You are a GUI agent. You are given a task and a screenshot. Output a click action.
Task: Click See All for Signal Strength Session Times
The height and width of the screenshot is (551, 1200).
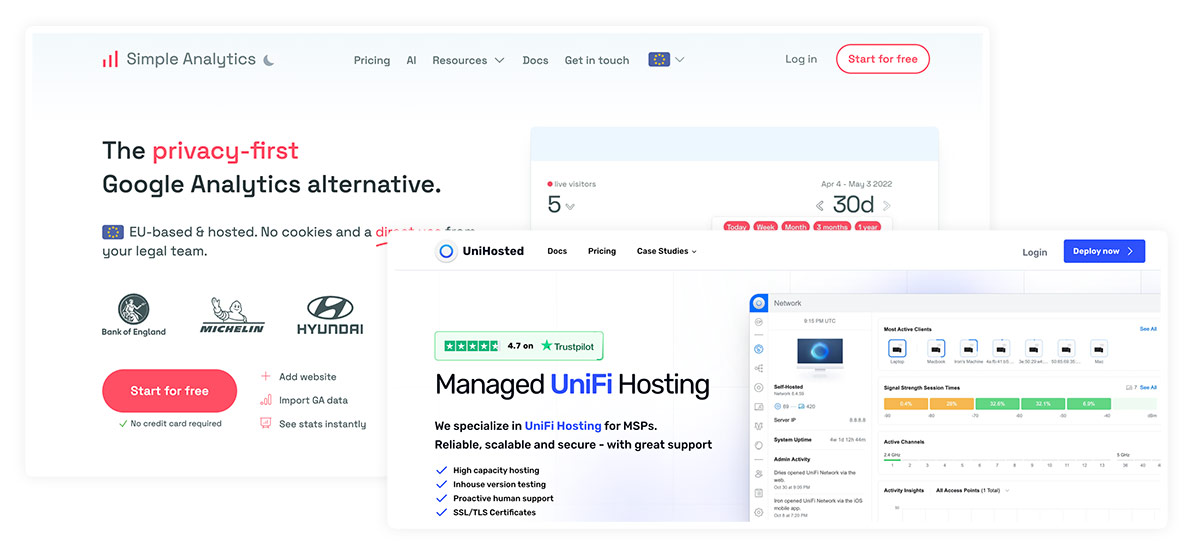1148,387
